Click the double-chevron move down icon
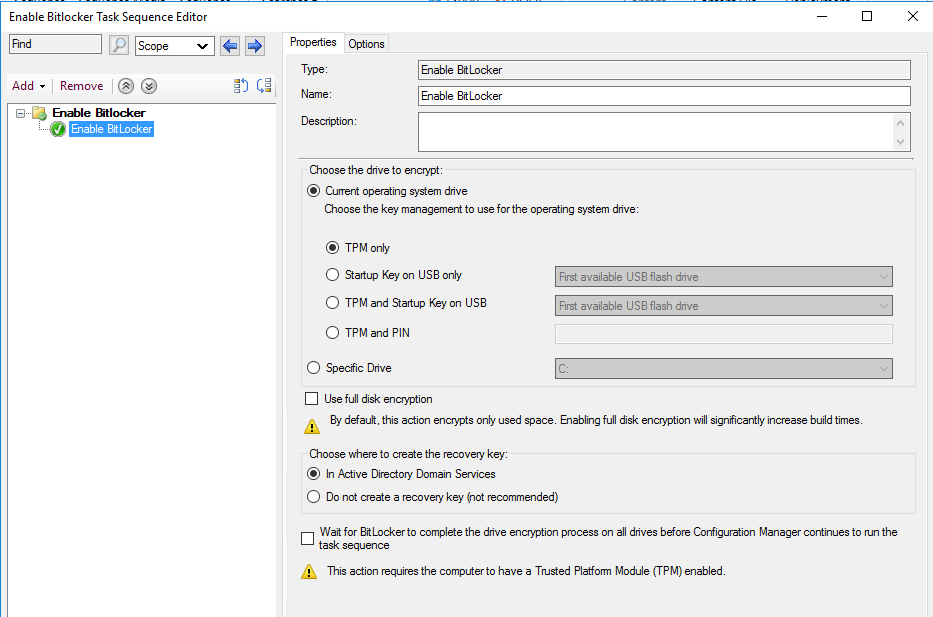 click(x=148, y=86)
